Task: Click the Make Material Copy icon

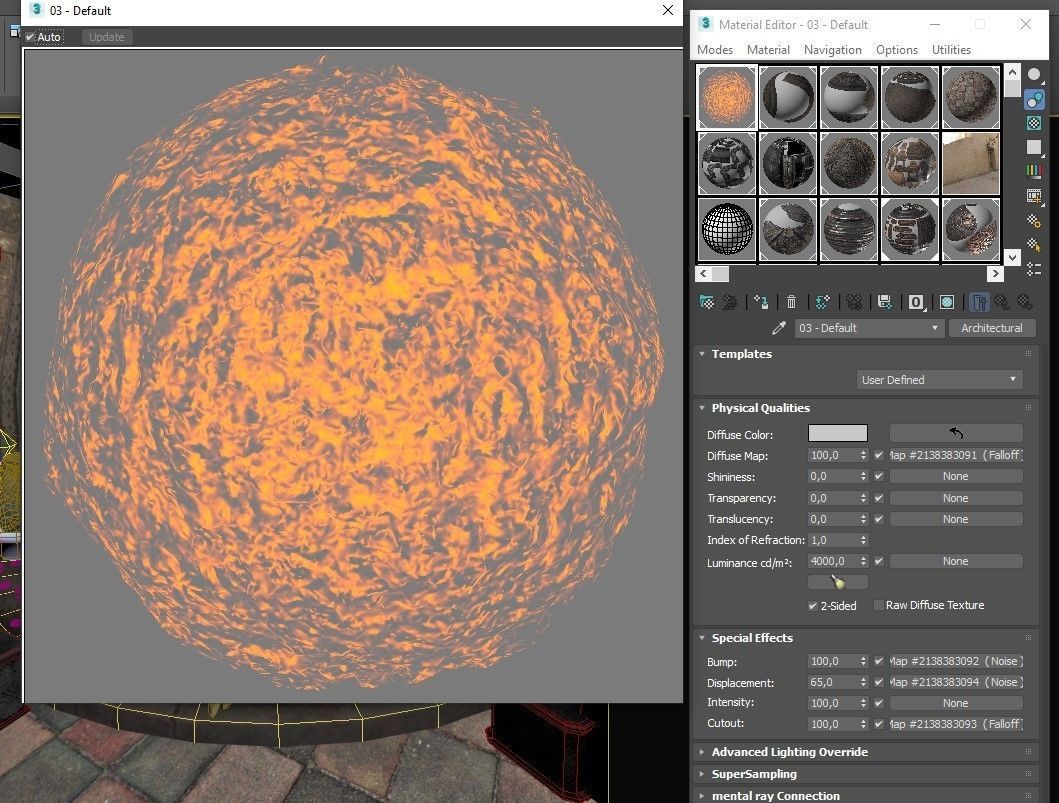Action: pyautogui.click(x=823, y=302)
